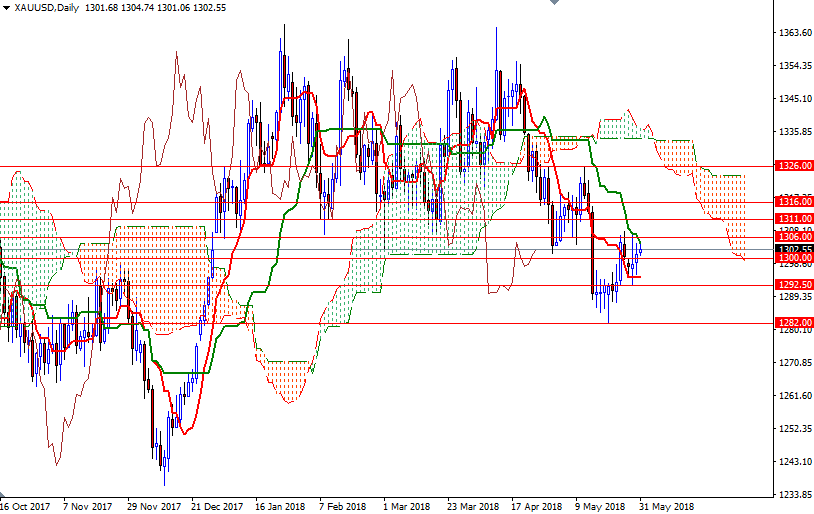Click the 16 Oct 2017 date on time axis

(25, 506)
